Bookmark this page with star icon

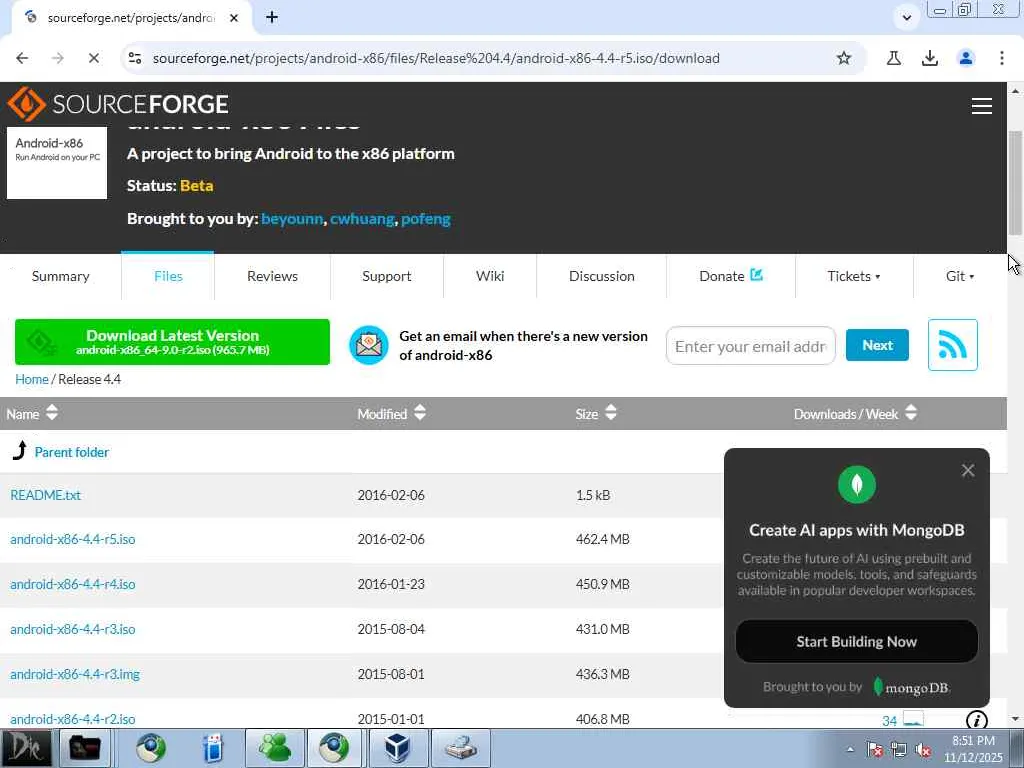coord(844,58)
